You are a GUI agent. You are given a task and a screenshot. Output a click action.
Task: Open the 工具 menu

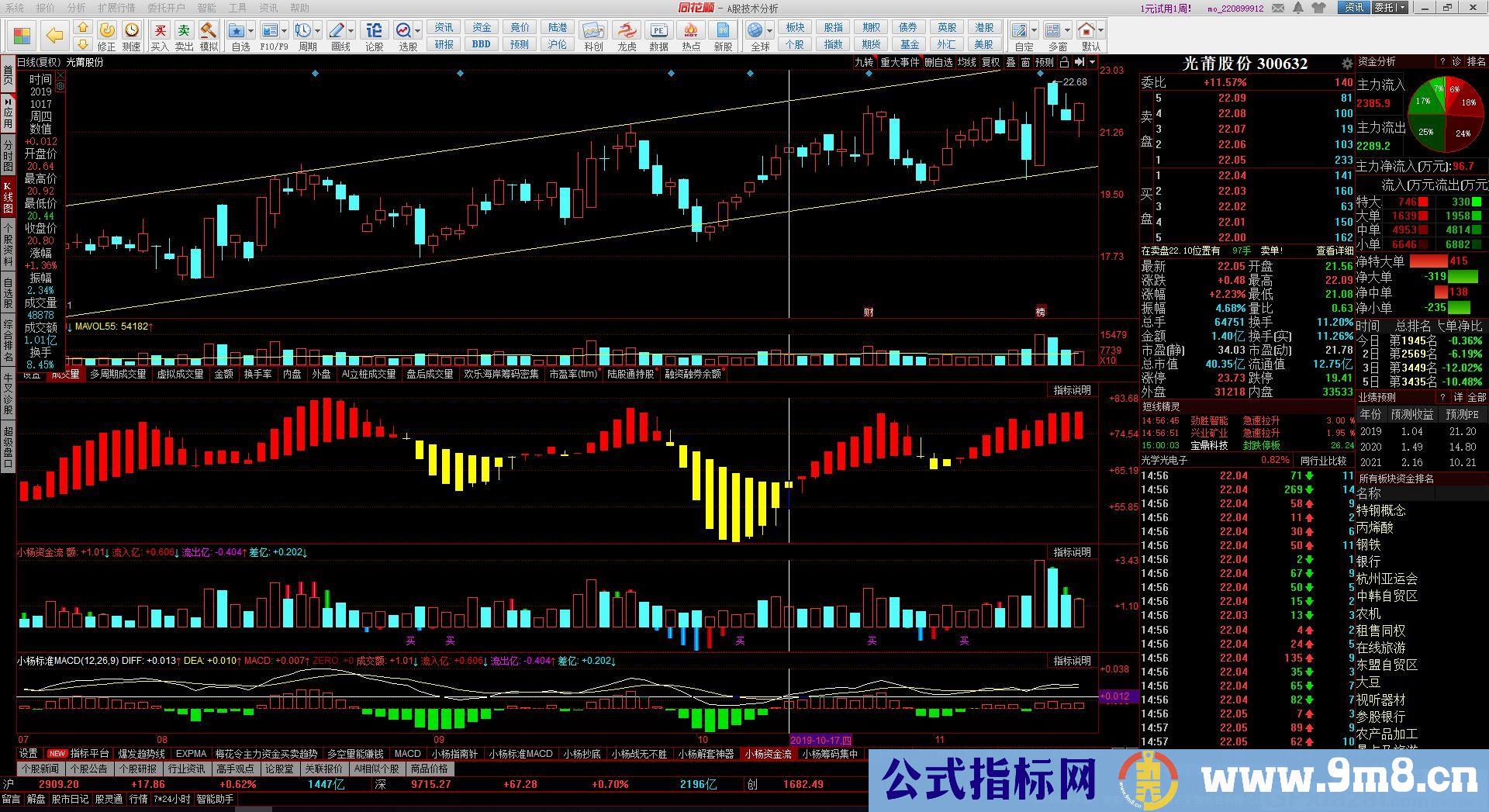coord(237,8)
